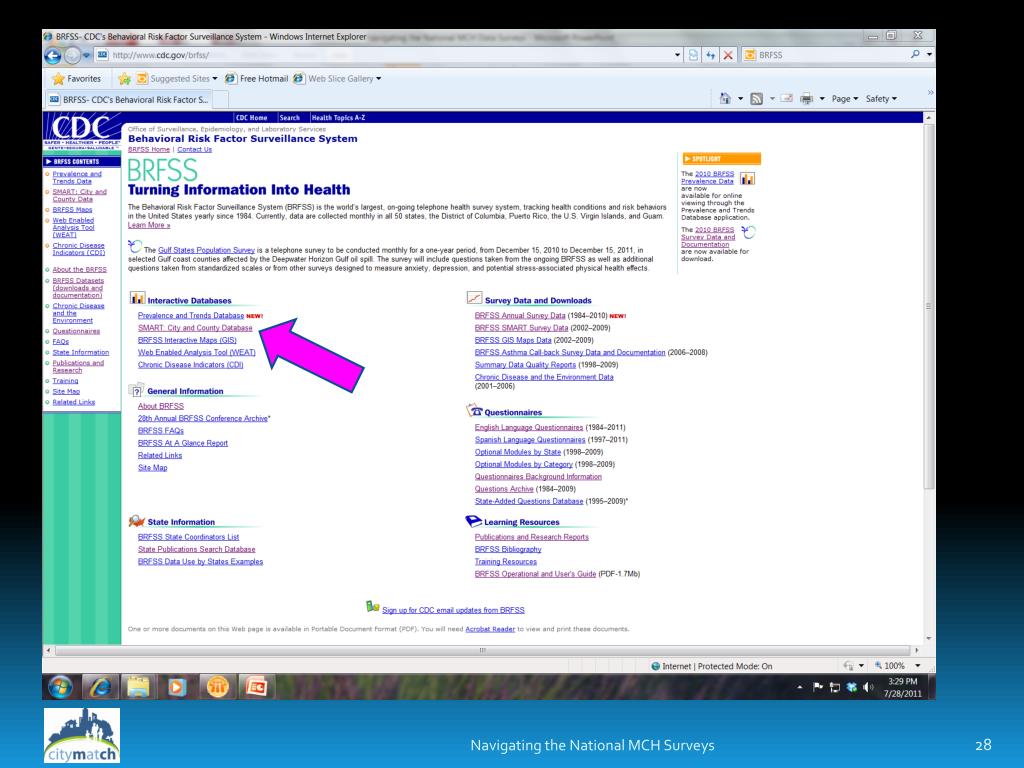The height and width of the screenshot is (768, 1024).
Task: Open BRFSS State Coordinators List link
Action: tap(188, 537)
